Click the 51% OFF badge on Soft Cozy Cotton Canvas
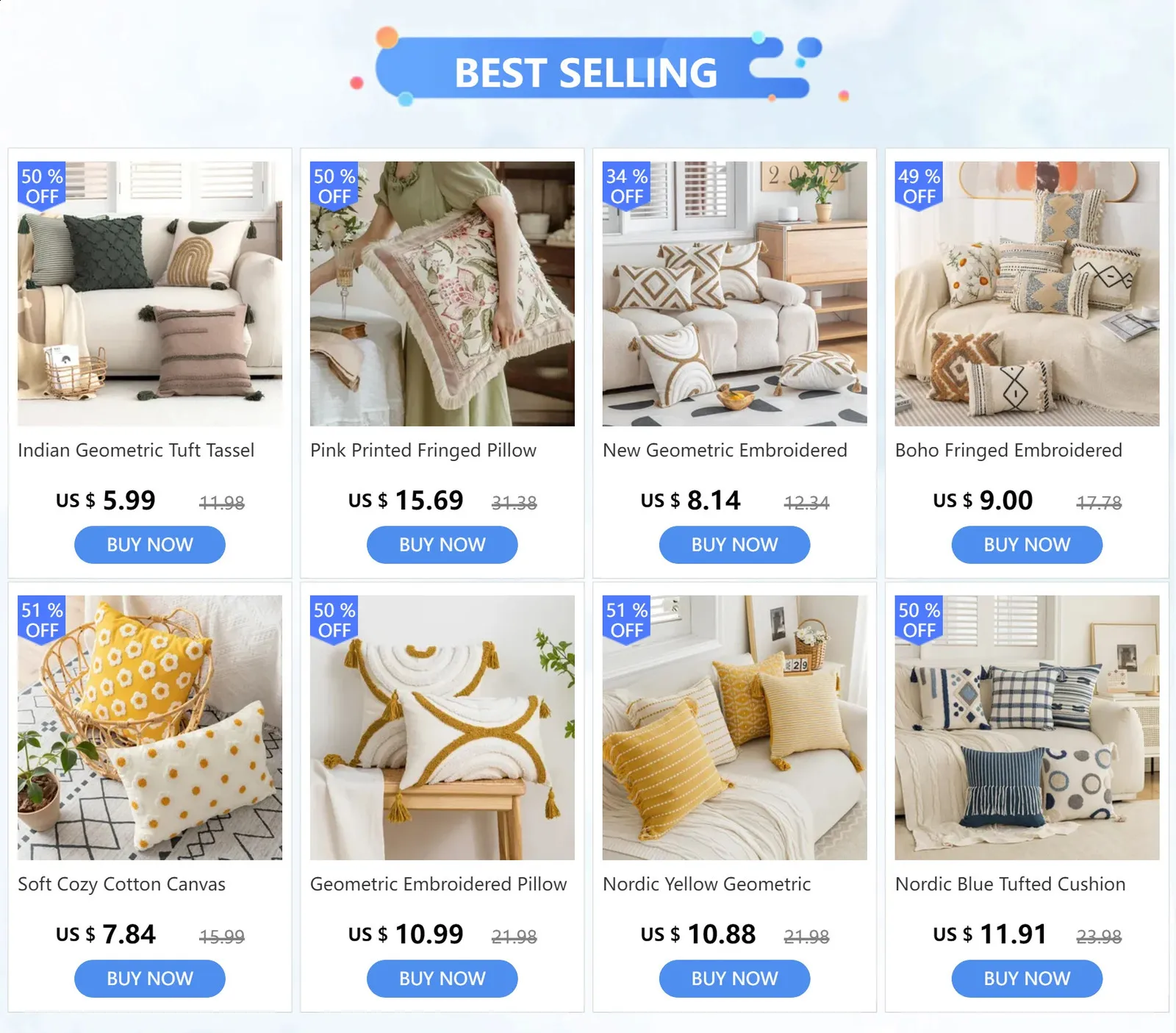 click(42, 620)
